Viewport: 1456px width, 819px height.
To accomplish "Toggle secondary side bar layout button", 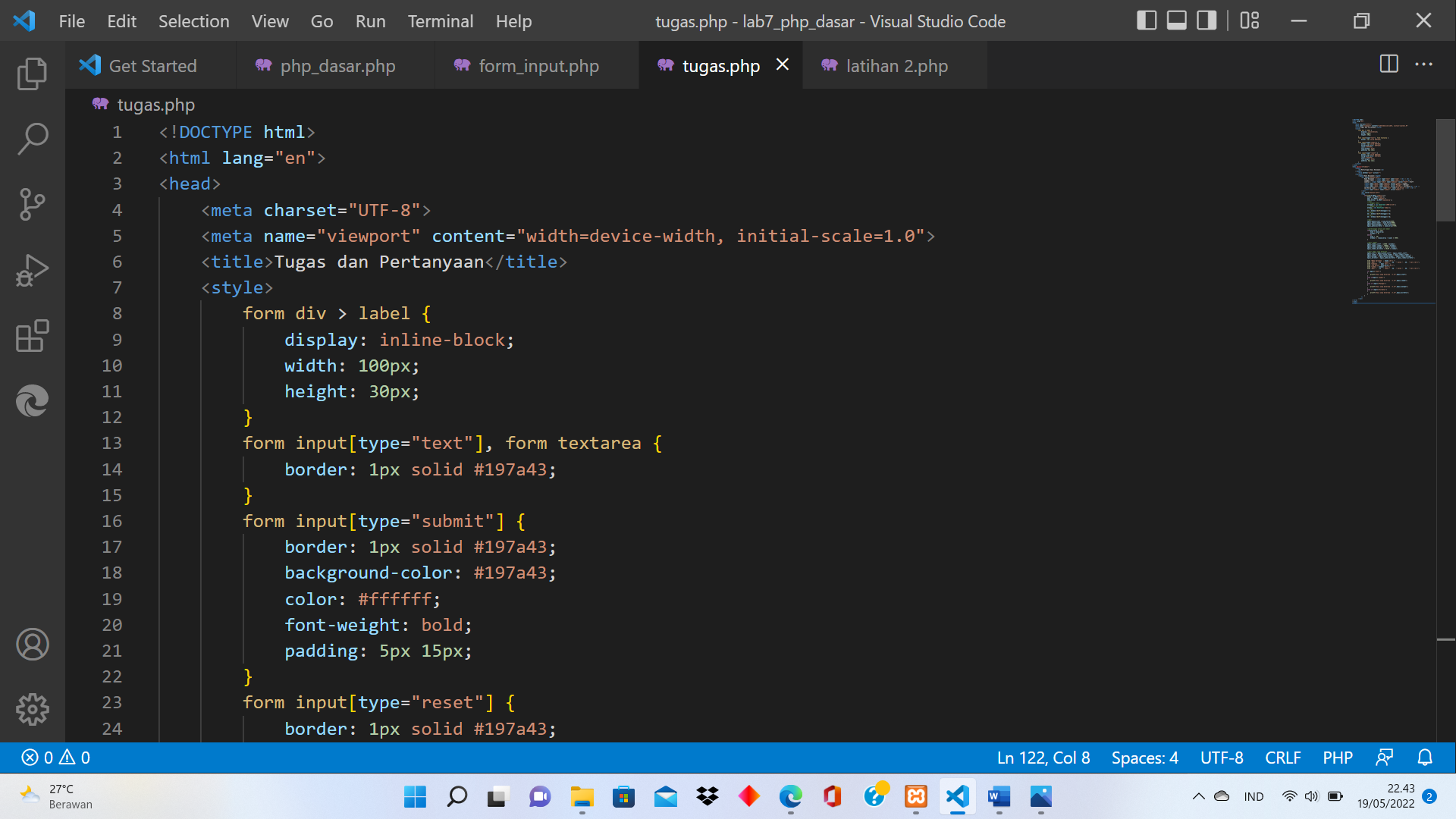I will [x=1207, y=20].
